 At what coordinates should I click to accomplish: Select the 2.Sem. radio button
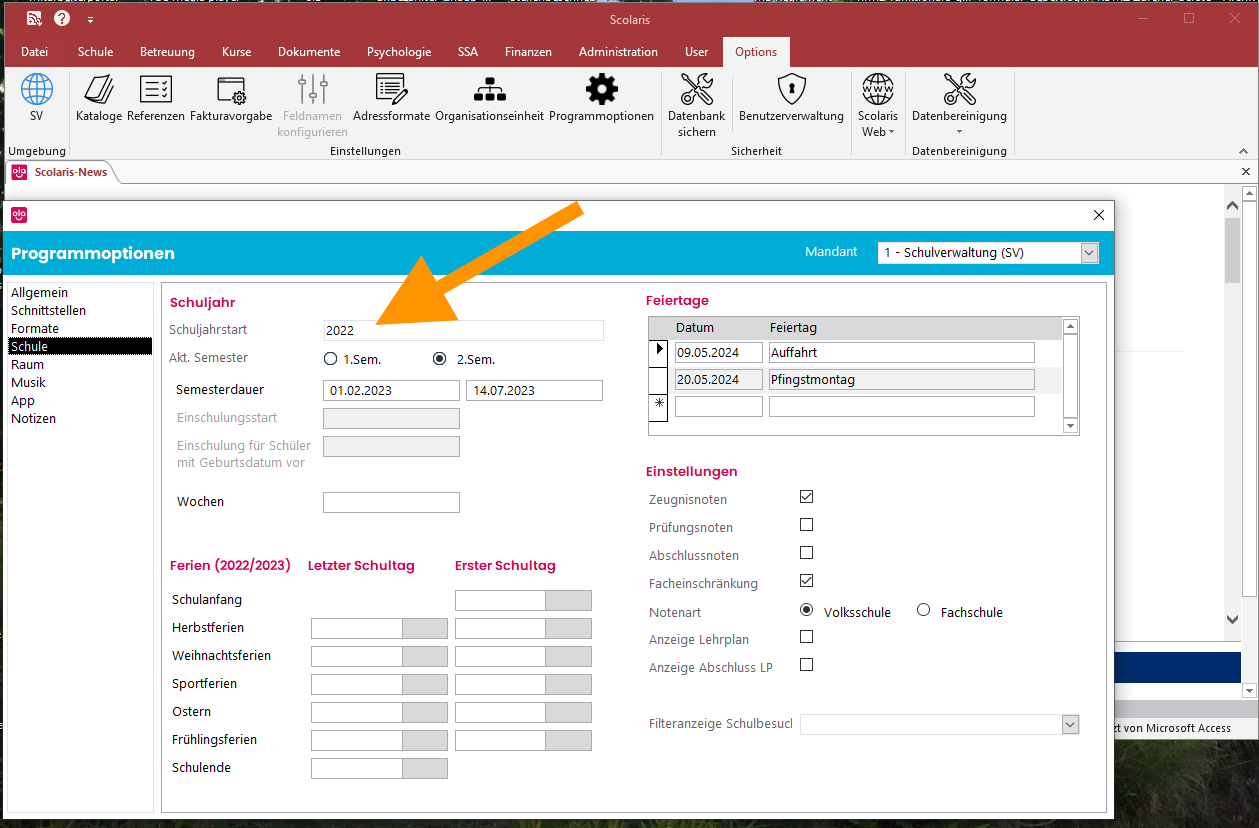(439, 359)
